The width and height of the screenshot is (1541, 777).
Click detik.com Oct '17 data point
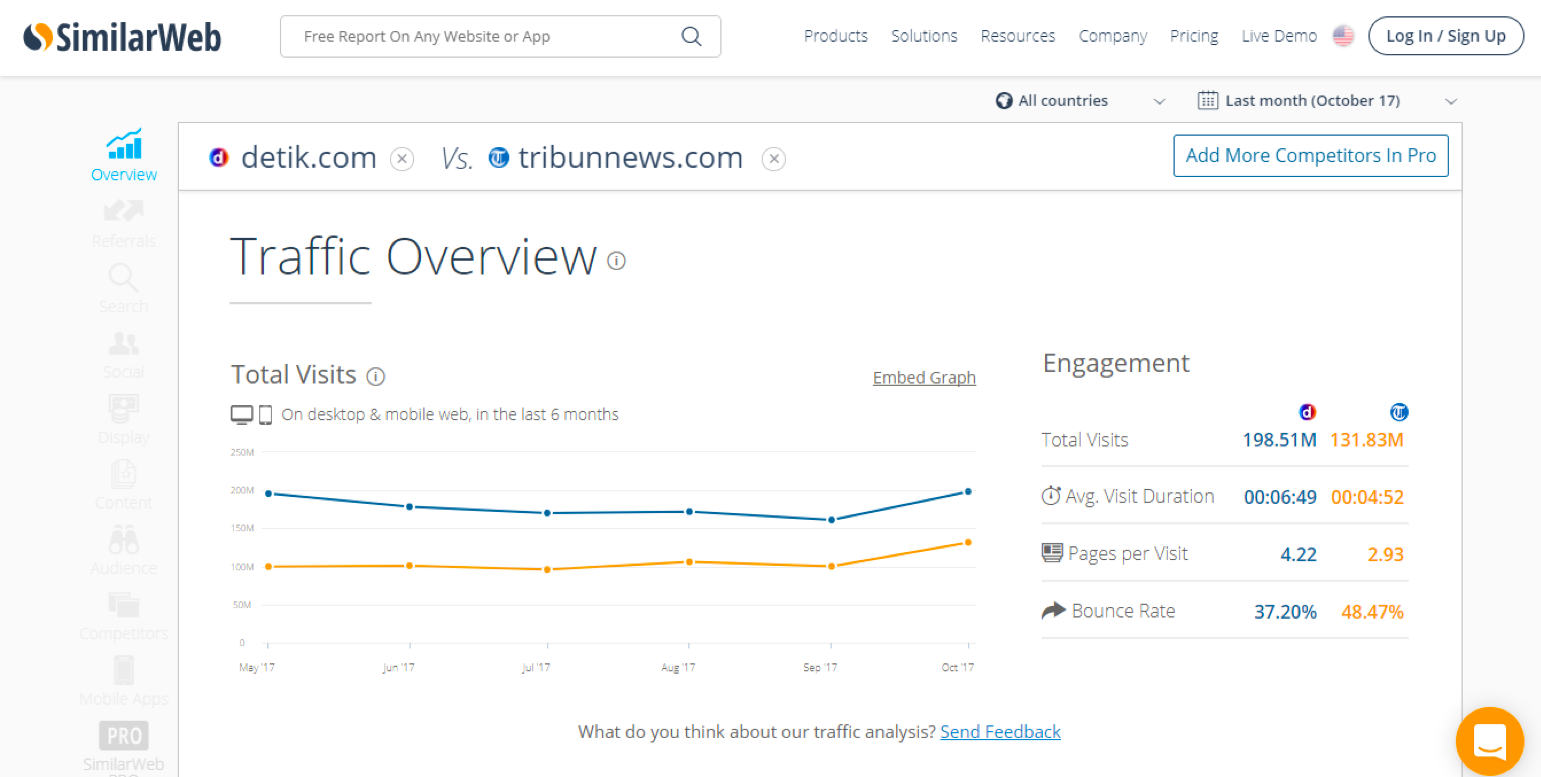click(x=968, y=491)
